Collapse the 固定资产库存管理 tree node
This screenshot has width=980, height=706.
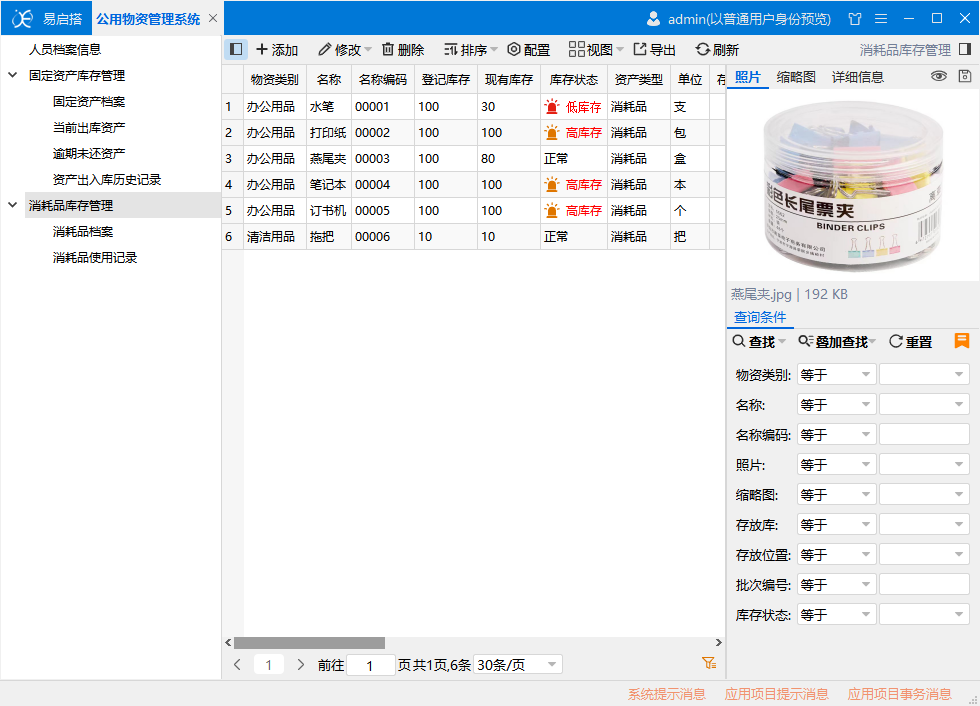coord(13,76)
